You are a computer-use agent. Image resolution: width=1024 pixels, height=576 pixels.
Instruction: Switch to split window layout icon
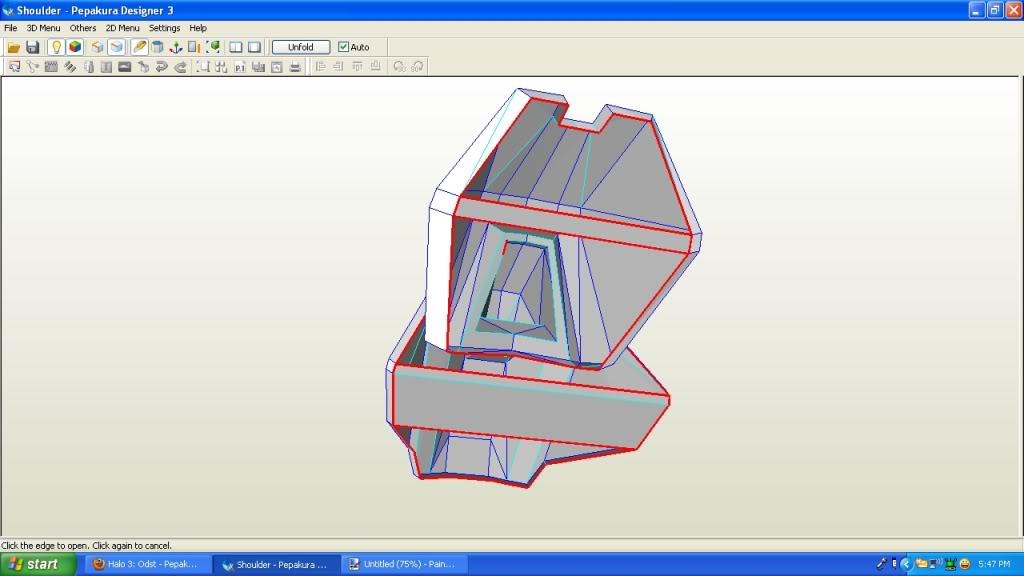click(236, 47)
